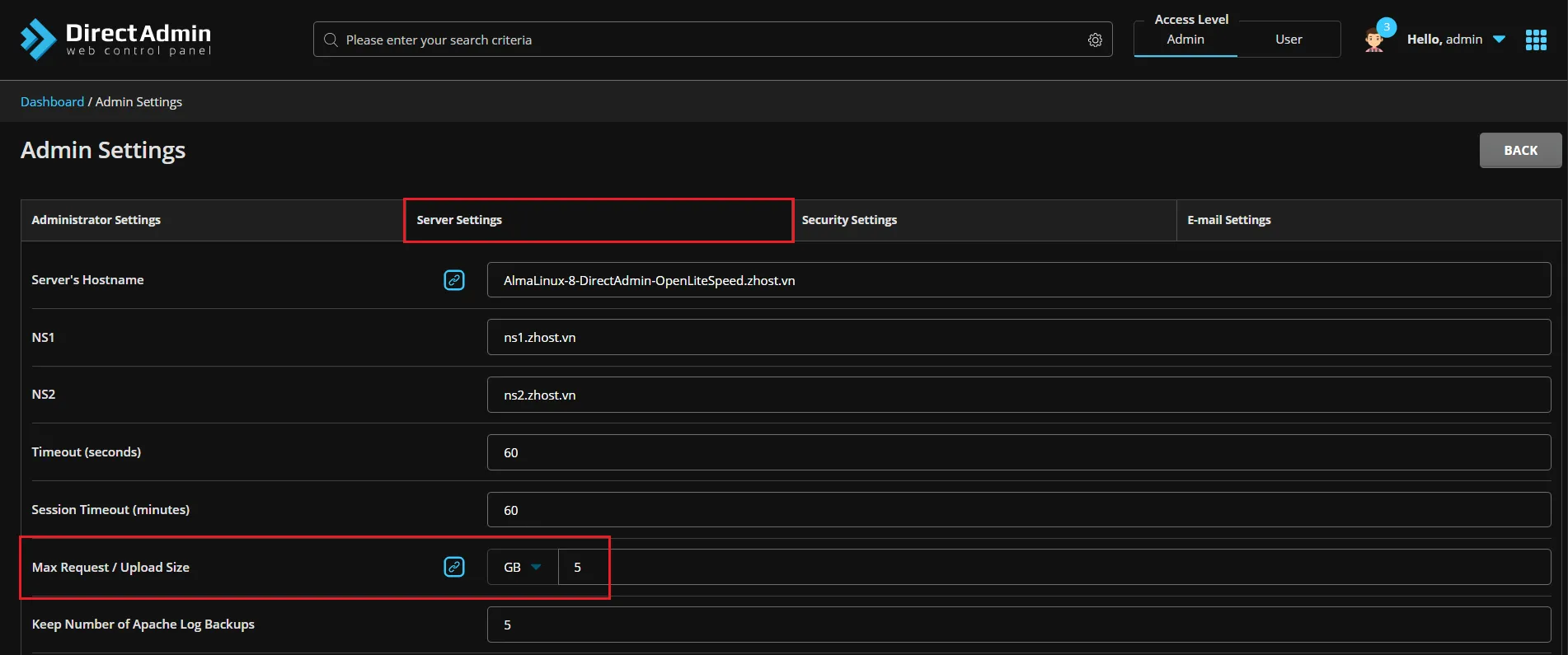Click the NS1 label
Screen dimensions: 1568x655
click(x=43, y=337)
